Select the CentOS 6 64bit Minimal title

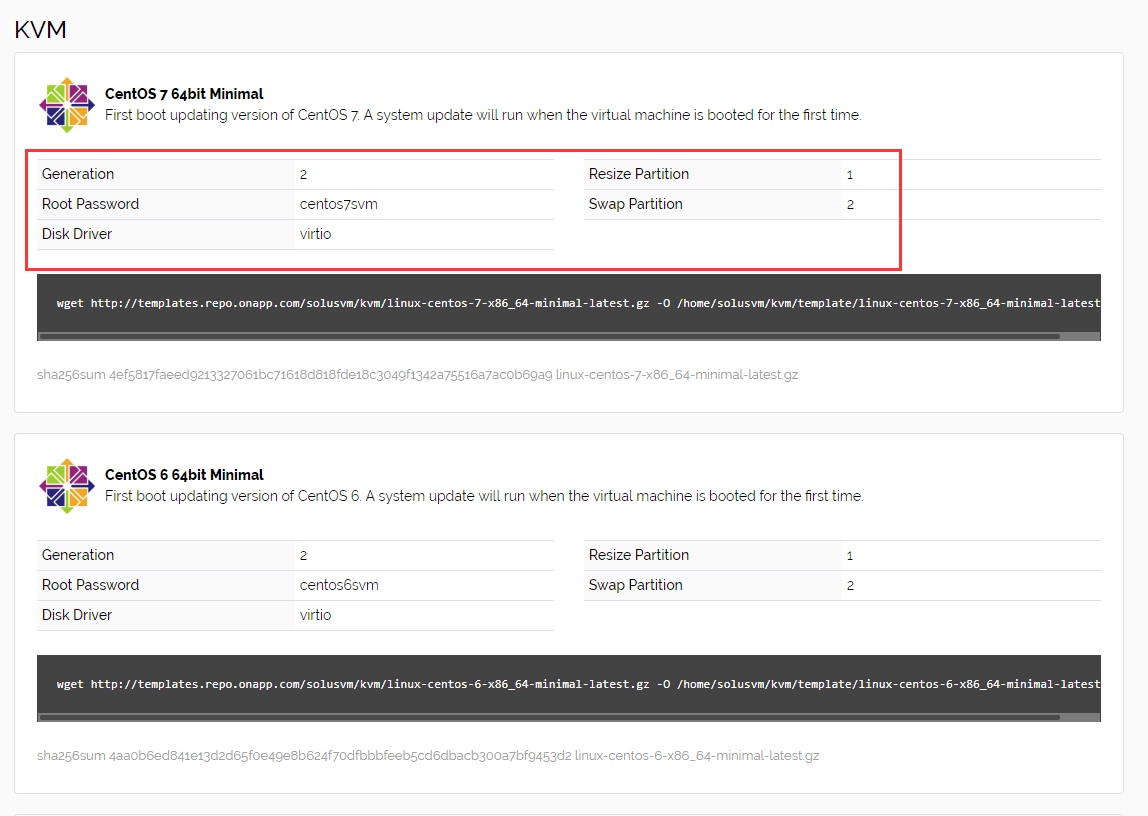tap(184, 475)
